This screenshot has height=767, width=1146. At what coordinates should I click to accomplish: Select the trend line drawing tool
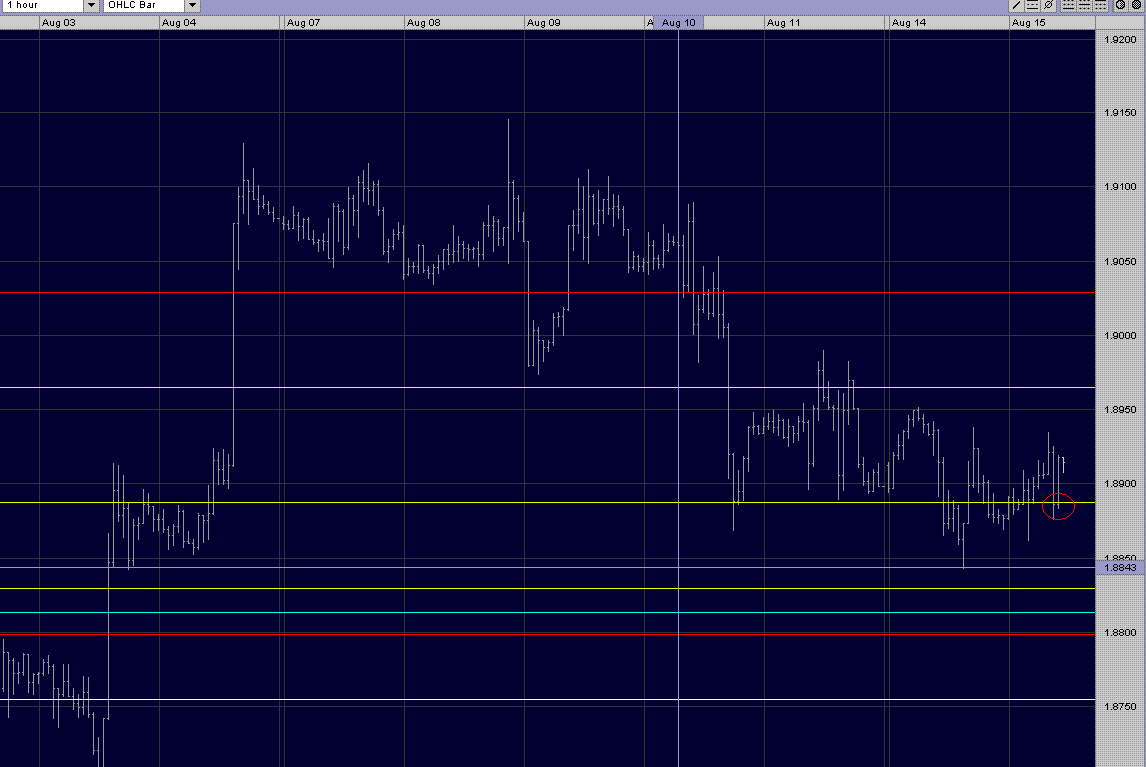[1017, 5]
